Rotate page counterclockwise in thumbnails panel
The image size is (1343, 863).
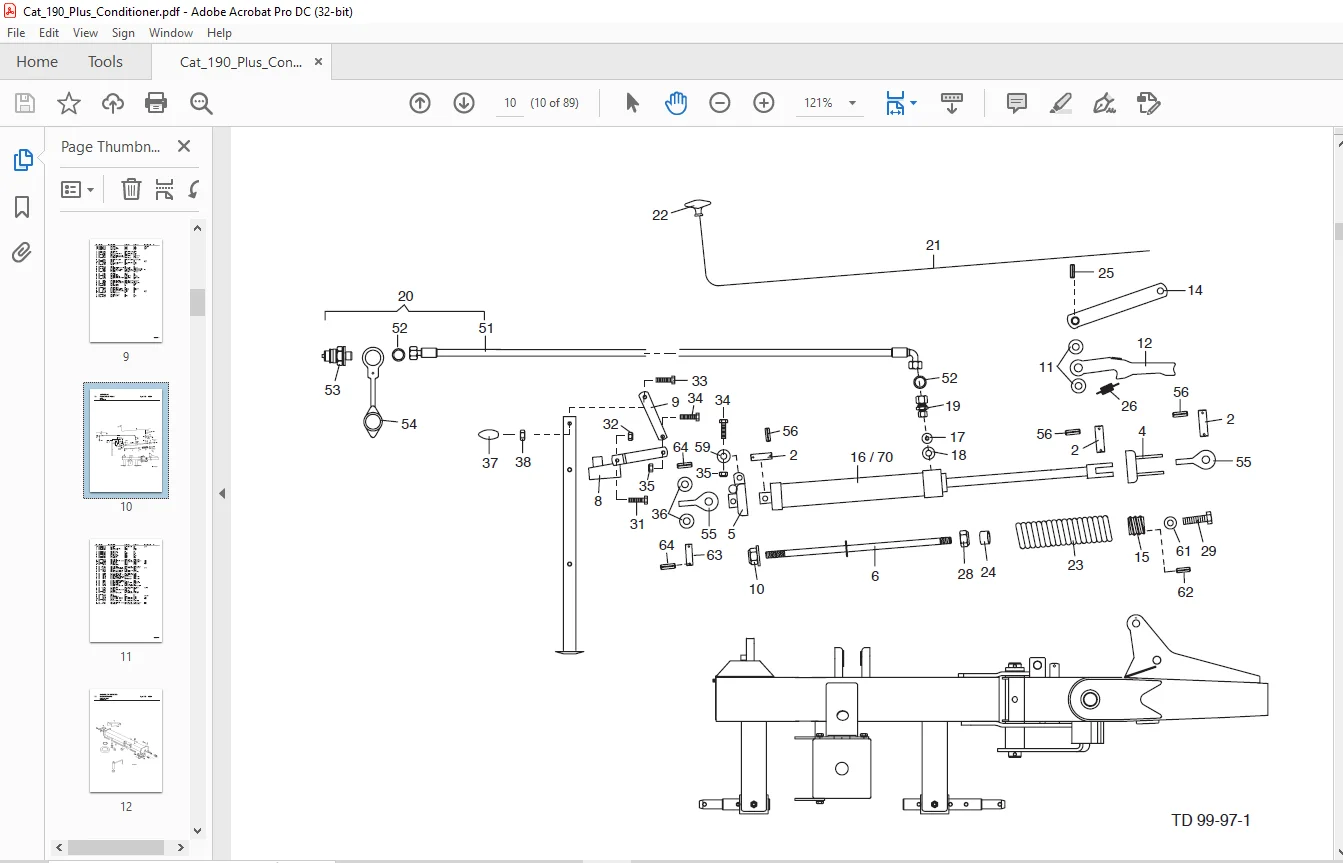(194, 189)
